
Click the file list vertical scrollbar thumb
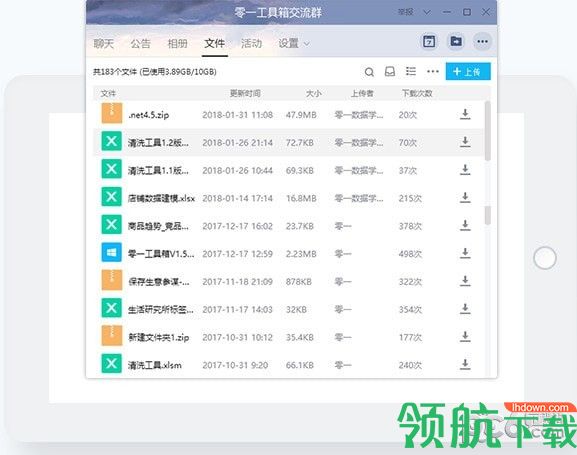click(488, 131)
